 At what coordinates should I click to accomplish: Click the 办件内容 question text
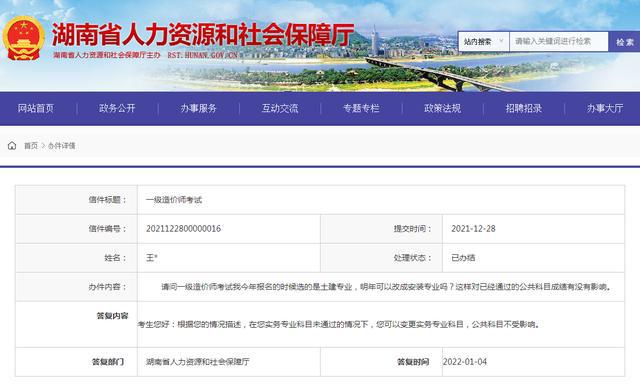(387, 287)
